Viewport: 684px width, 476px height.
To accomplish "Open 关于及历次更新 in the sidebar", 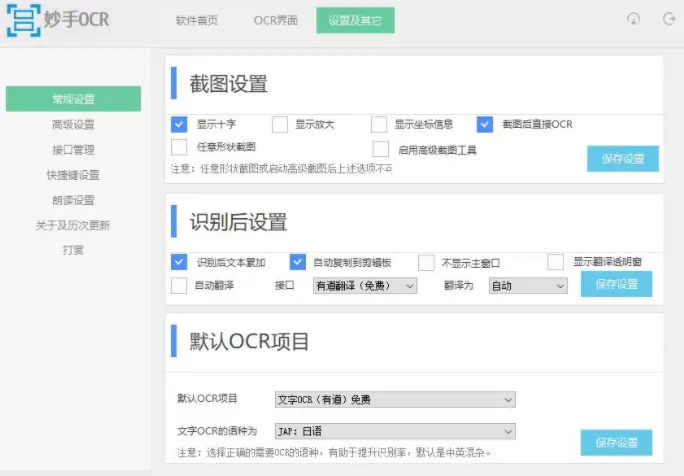I will click(x=73, y=225).
